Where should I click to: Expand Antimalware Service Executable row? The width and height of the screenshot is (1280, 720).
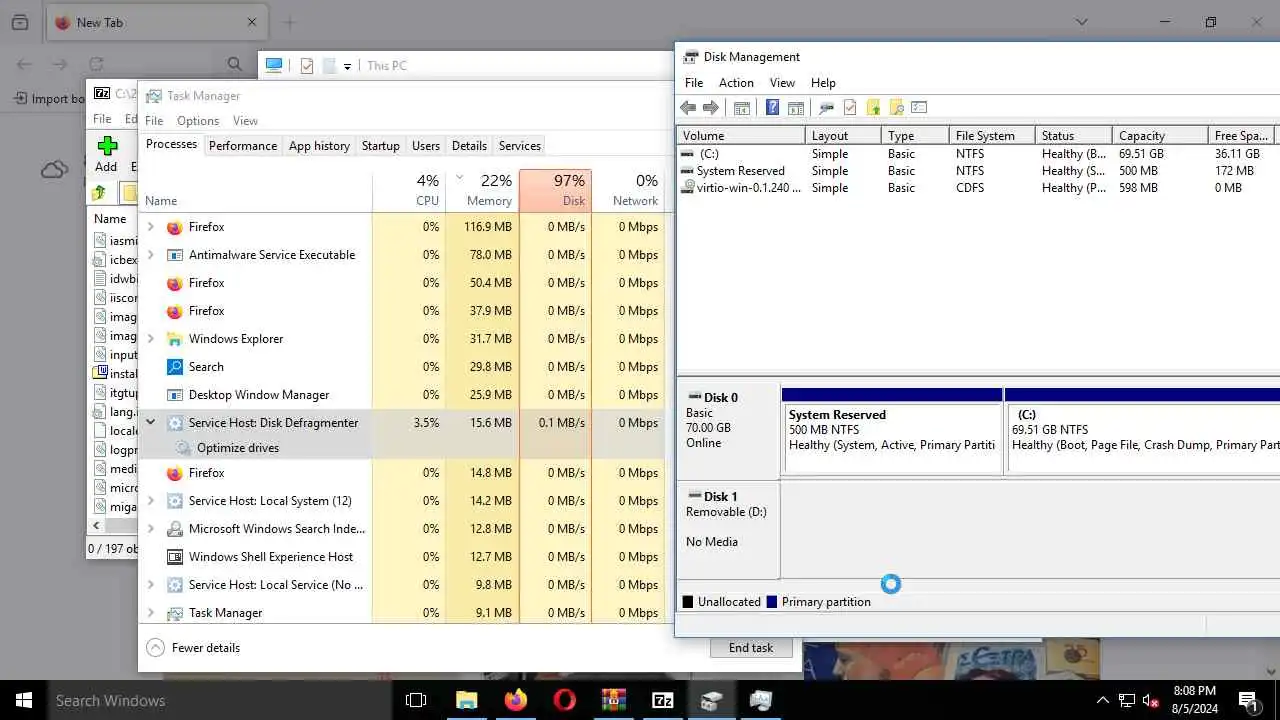point(151,255)
